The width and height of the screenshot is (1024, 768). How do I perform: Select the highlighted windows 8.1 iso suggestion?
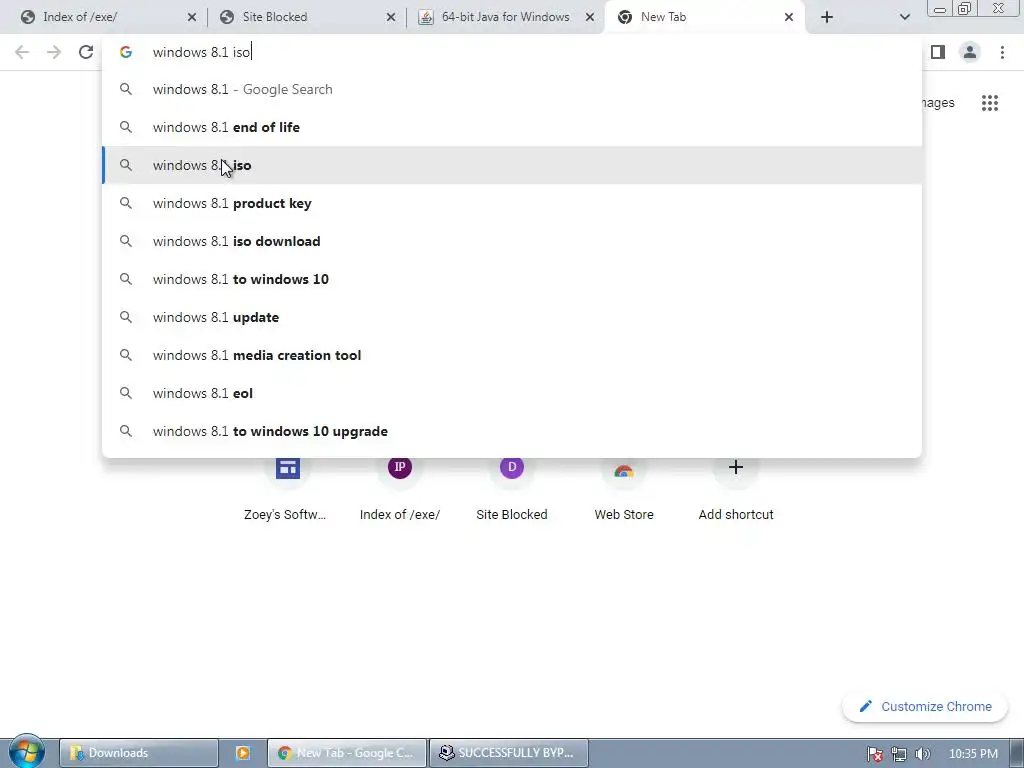512,165
